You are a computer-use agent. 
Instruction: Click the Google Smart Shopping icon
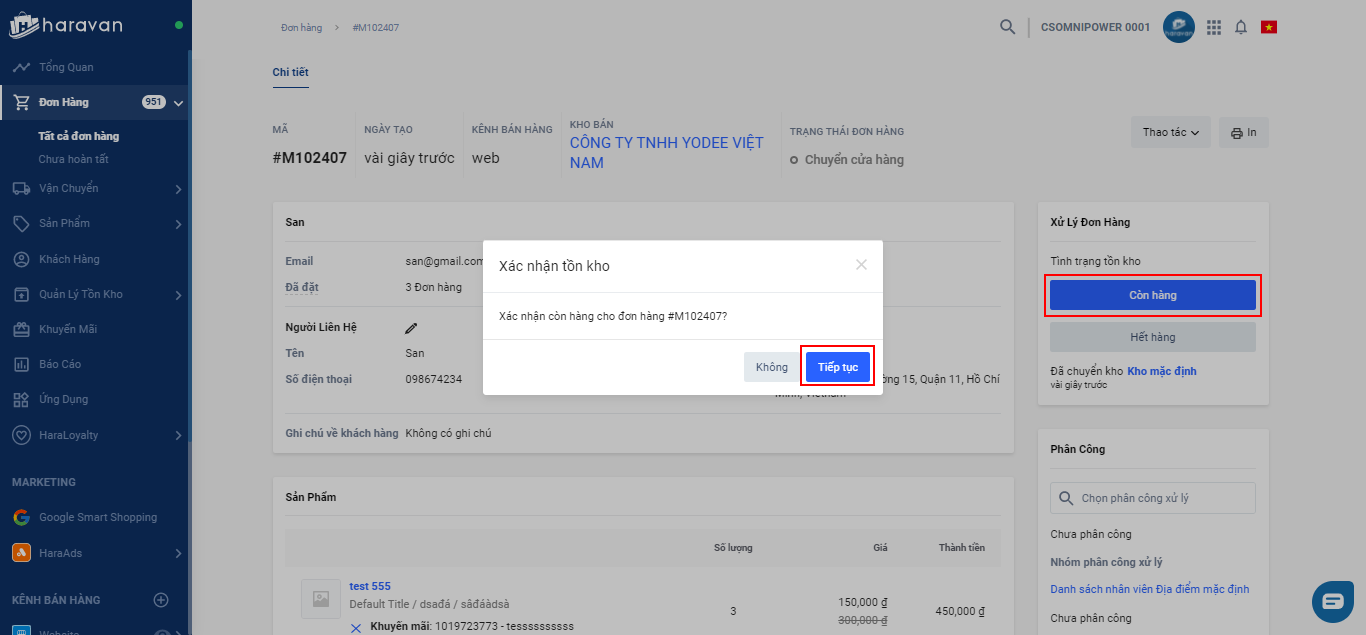pos(21,517)
